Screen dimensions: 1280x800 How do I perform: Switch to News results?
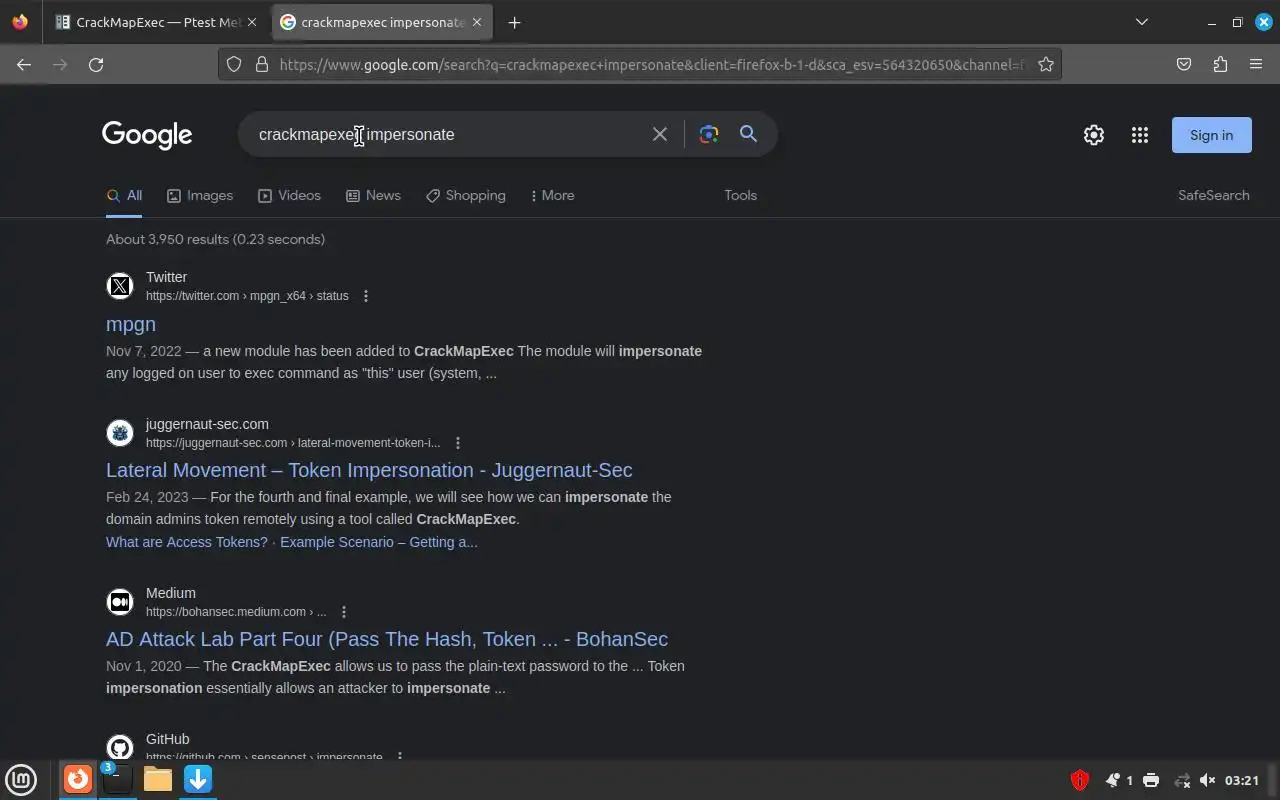[373, 196]
